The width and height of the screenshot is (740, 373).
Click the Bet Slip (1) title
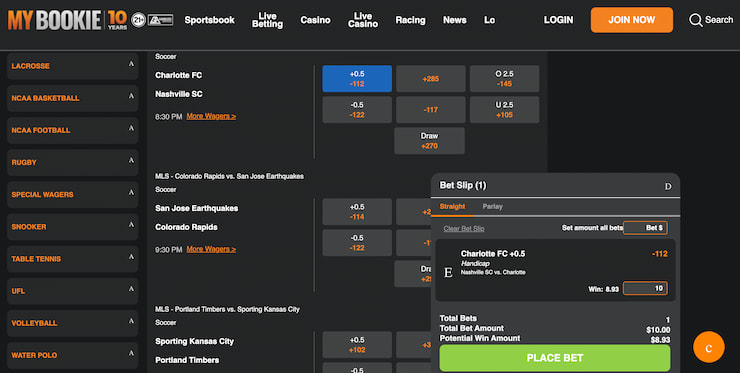click(462, 186)
